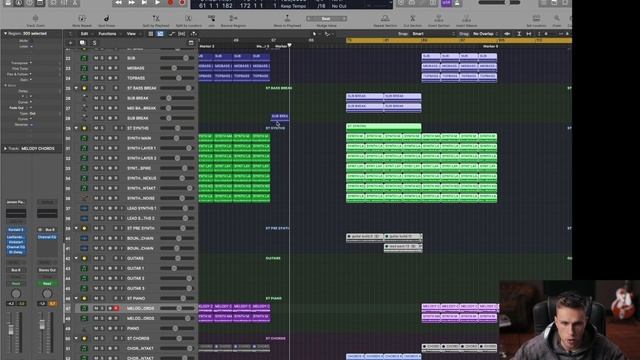Mute the GUITAR 1 track
Screen dimensions: 640x360
(96, 268)
